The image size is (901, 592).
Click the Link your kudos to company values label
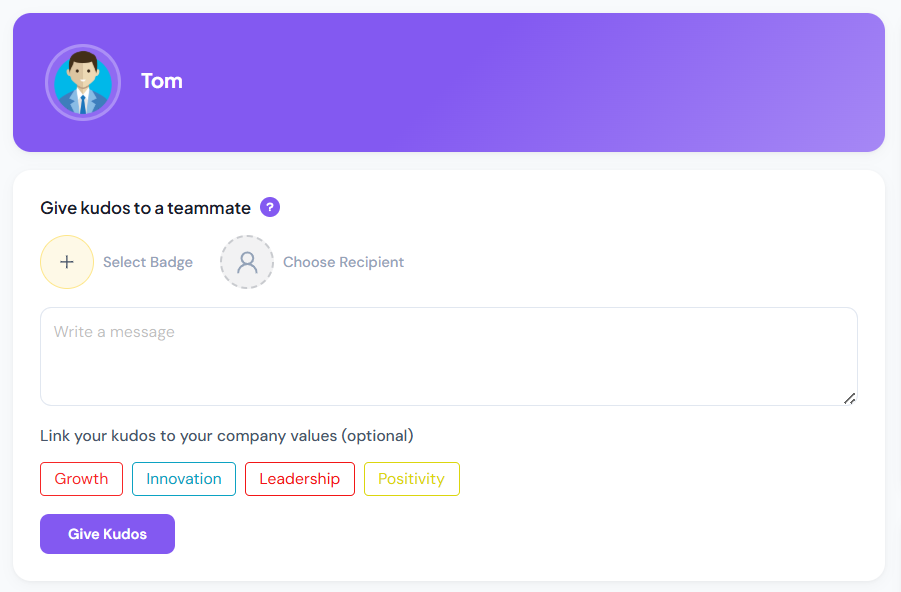point(227,436)
